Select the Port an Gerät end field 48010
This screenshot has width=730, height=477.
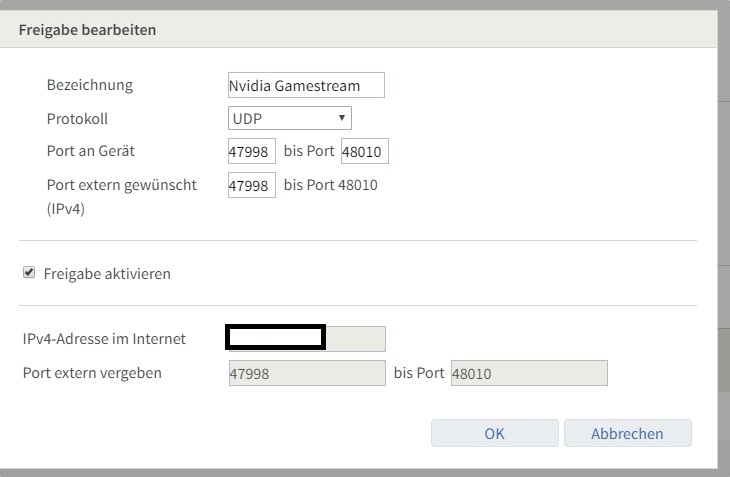pos(364,152)
